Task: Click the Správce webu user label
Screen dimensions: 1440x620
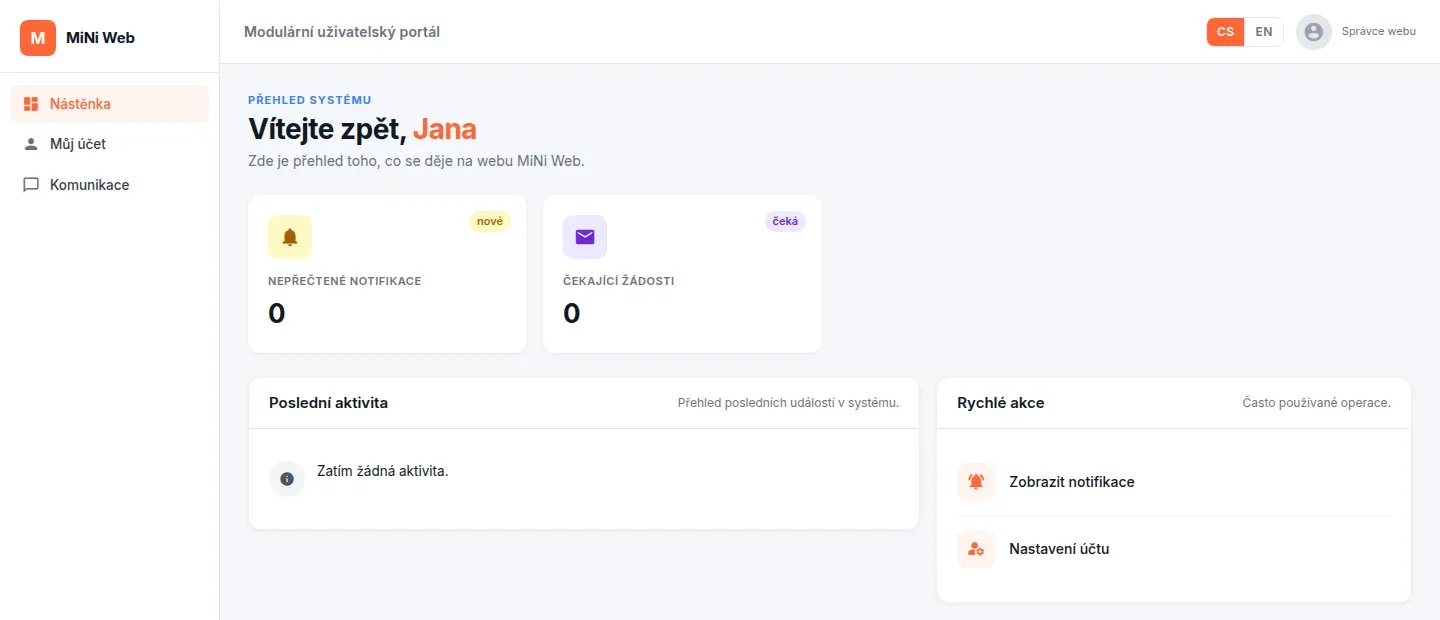Action: [1378, 32]
